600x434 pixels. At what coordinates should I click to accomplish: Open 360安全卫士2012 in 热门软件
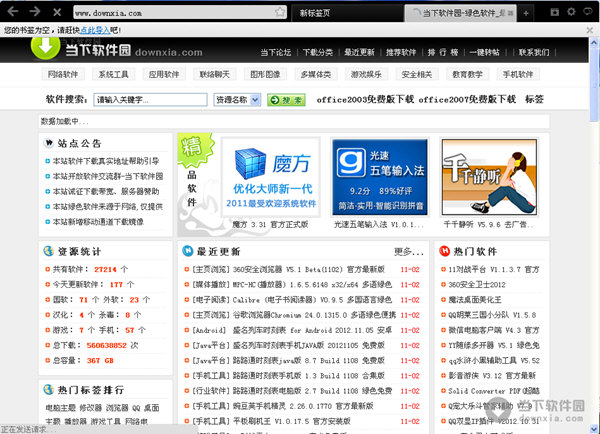477,284
